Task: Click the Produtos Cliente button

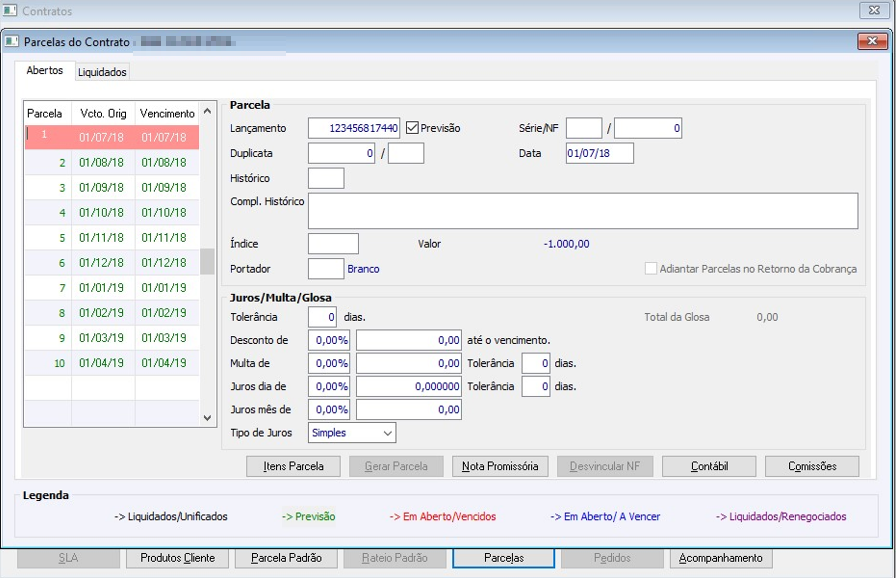Action: coord(177,558)
